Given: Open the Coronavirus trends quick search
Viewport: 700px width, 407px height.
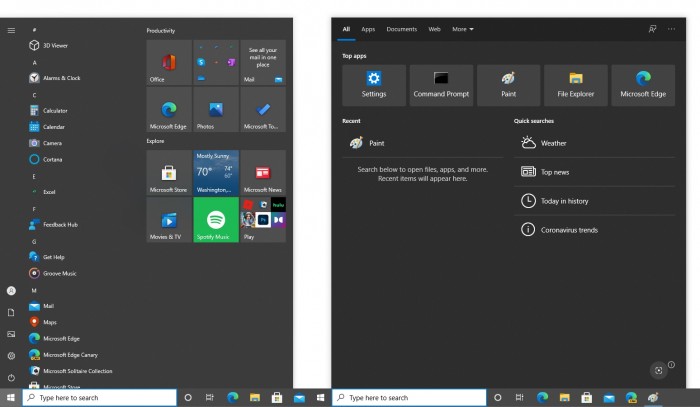Looking at the screenshot, I should click(x=567, y=230).
